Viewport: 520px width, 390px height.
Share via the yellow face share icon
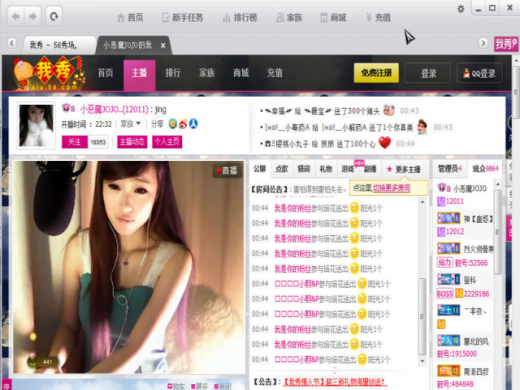pyautogui.click(x=173, y=124)
